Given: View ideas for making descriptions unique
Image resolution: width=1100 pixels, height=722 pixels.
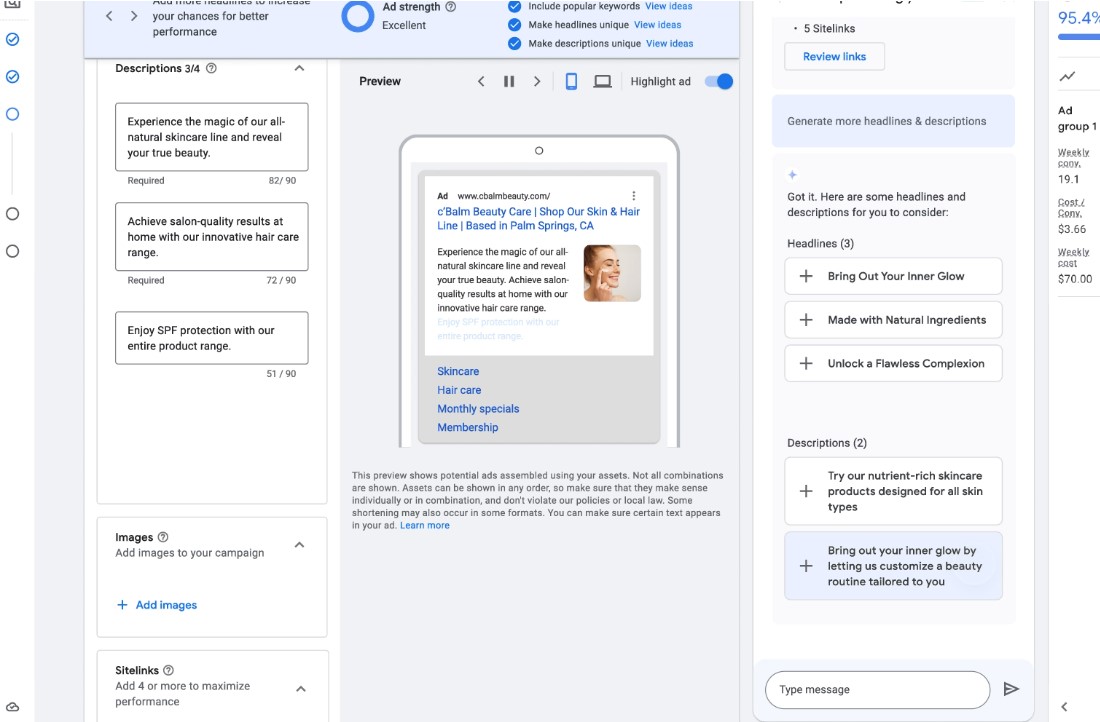Looking at the screenshot, I should [x=669, y=44].
